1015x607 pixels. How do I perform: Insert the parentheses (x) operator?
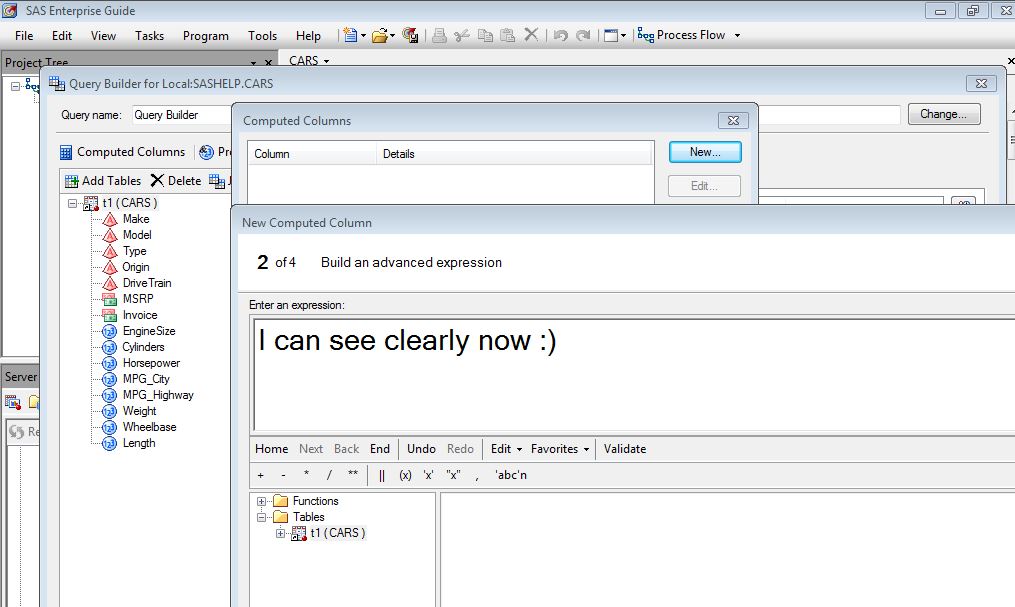pyautogui.click(x=405, y=475)
